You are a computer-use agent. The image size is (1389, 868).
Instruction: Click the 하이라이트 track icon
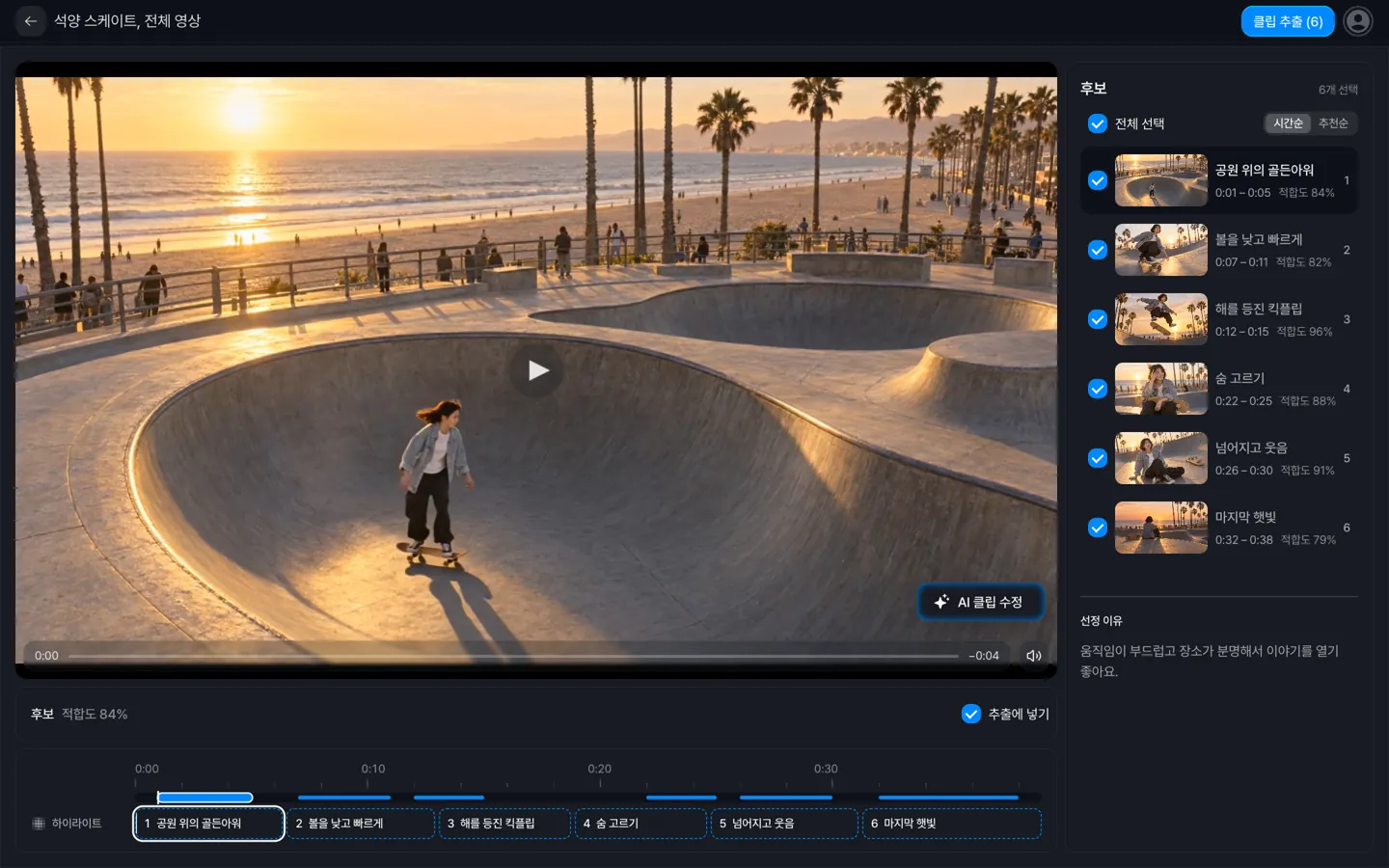(x=39, y=824)
